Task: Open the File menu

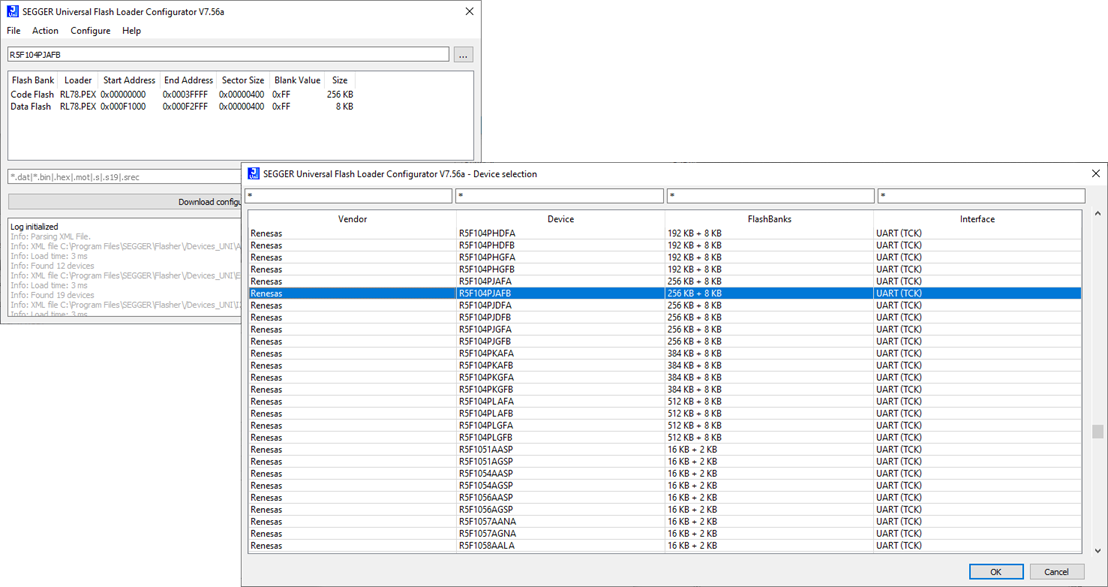Action: point(13,31)
